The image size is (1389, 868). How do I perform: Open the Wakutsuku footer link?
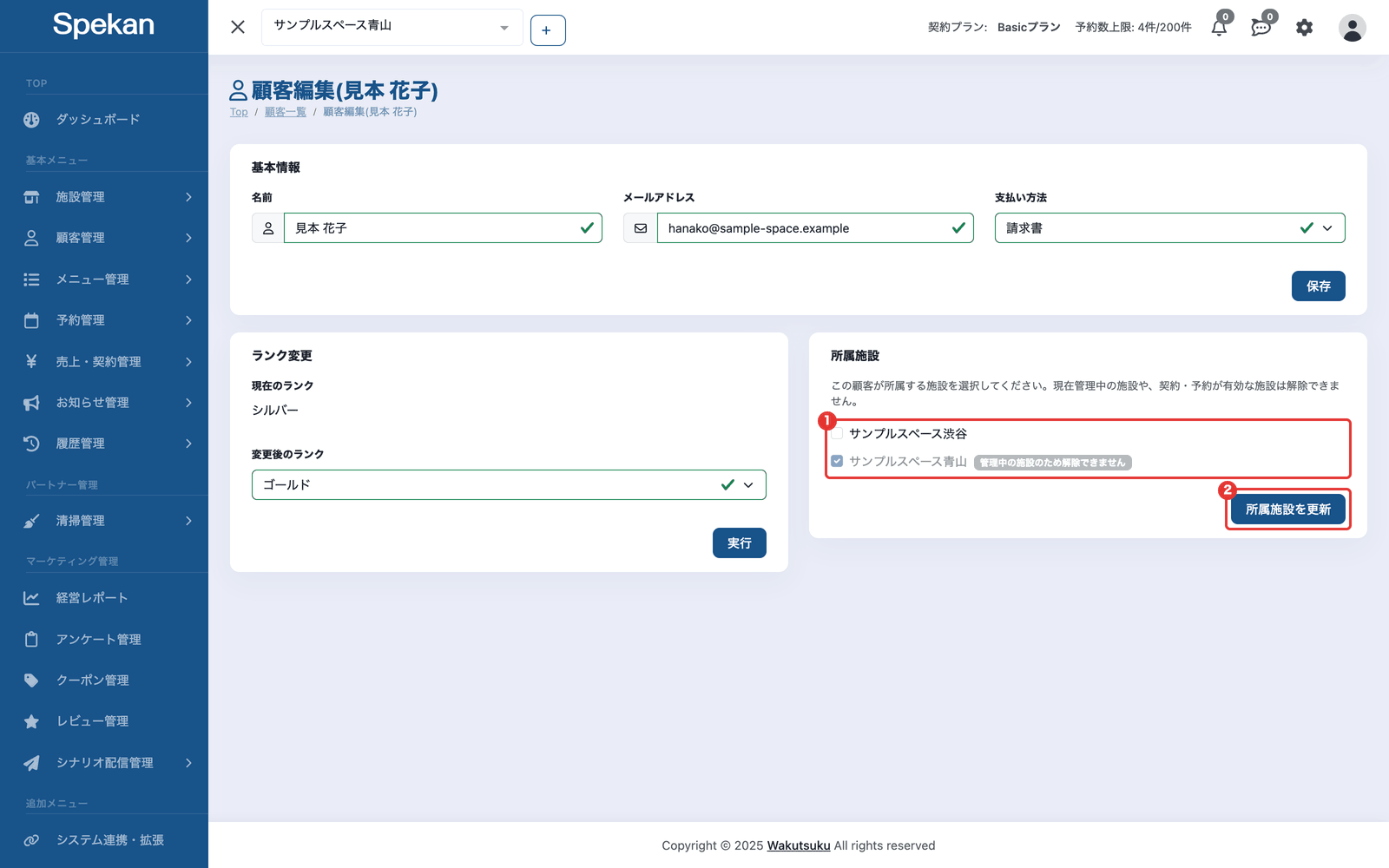point(799,845)
